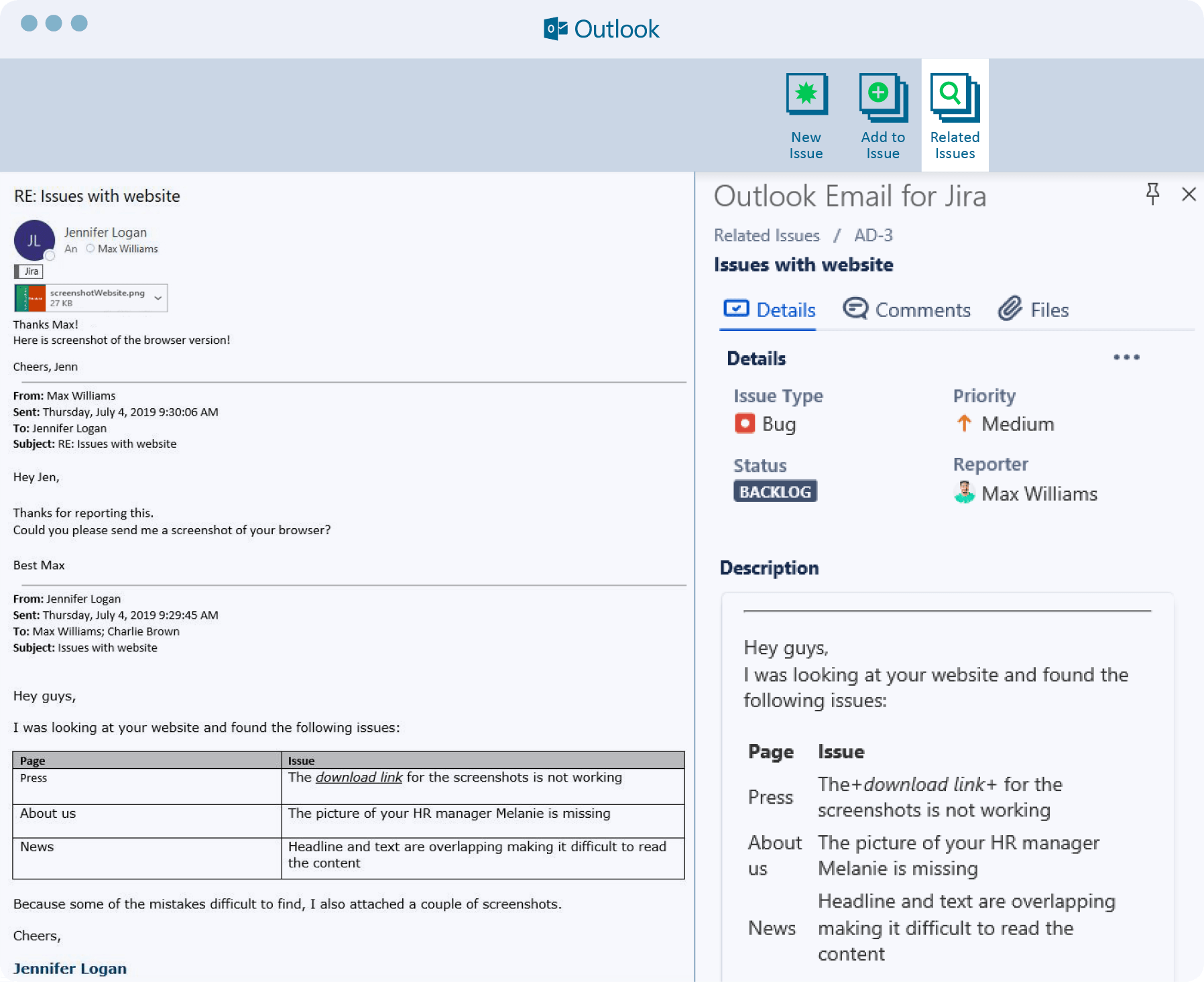
Task: Click the red Bug issue type icon
Action: click(x=745, y=424)
